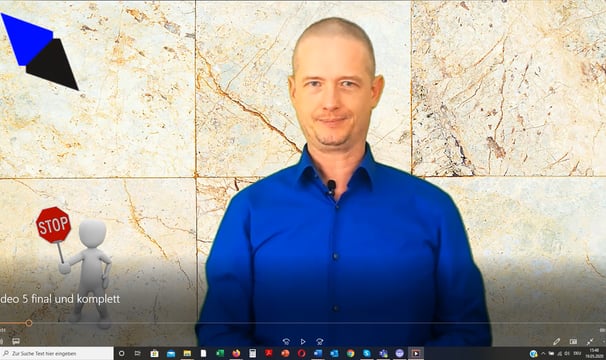
Task: Click the Windows search box
Action: point(57,353)
